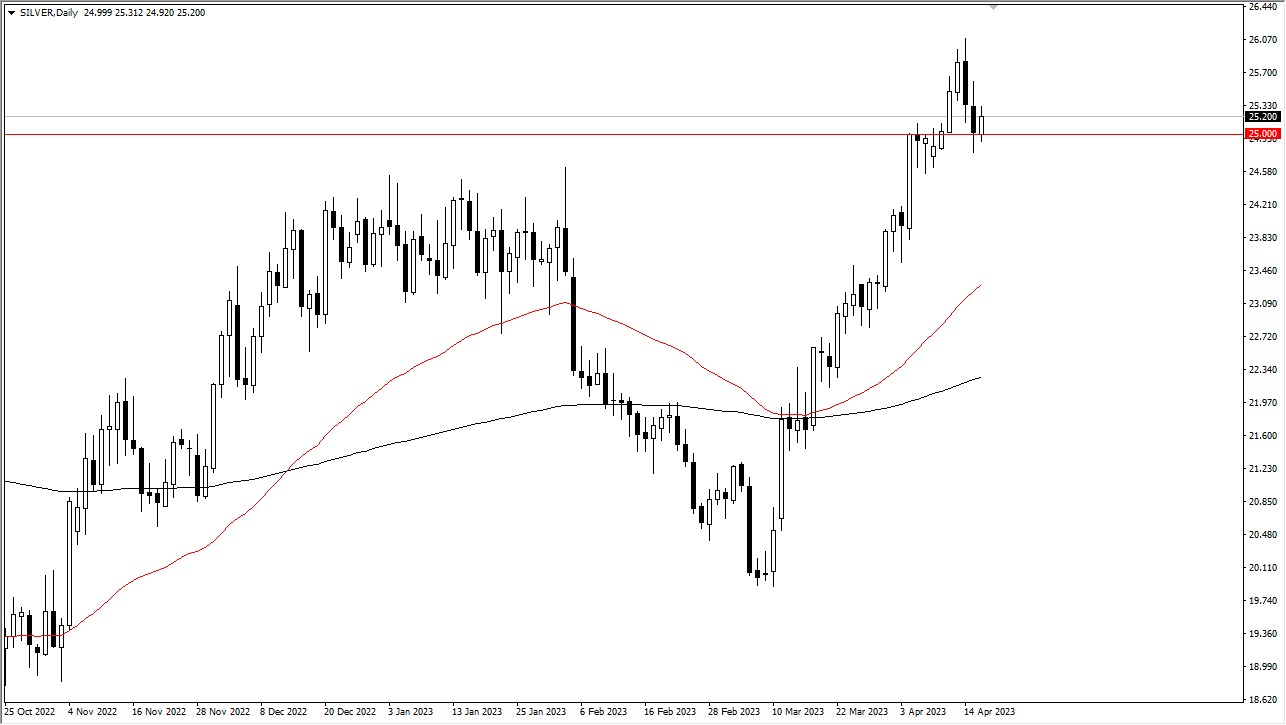
Task: Select the red 25.000 price label
Action: coord(1262,134)
